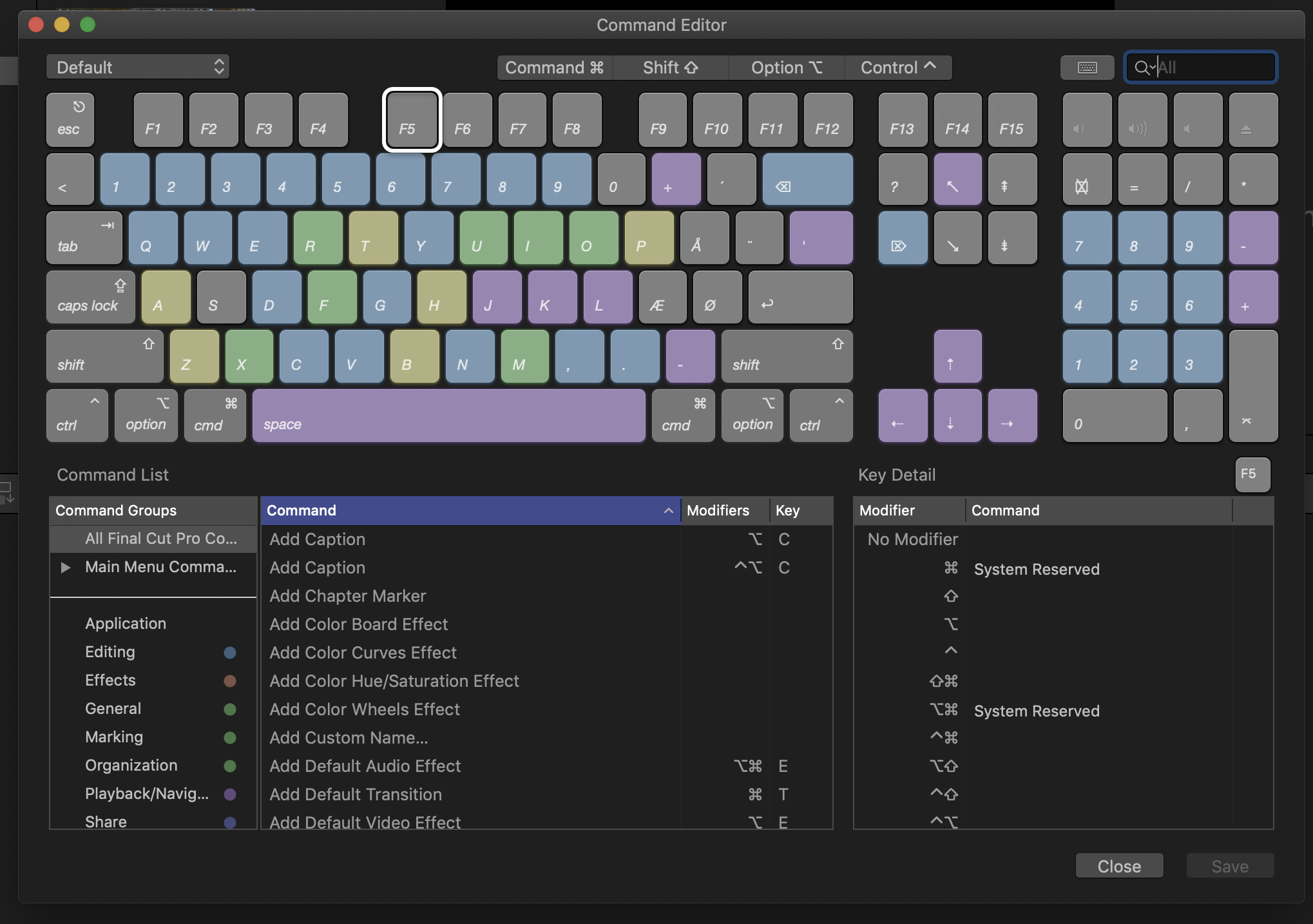Click the up arrow key
This screenshot has height=924, width=1313.
coord(957,357)
